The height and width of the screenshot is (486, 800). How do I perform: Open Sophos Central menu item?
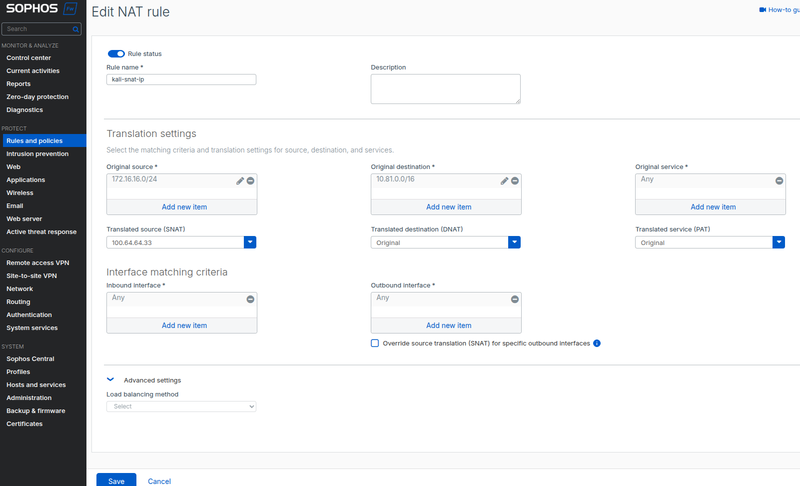pos(30,359)
